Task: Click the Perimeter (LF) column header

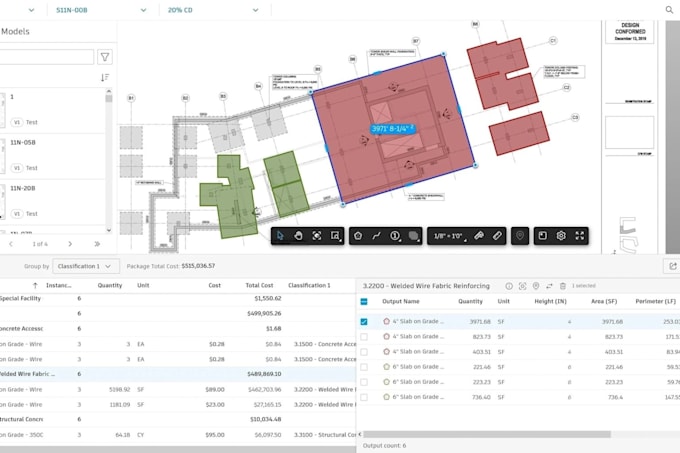Action: 655,301
